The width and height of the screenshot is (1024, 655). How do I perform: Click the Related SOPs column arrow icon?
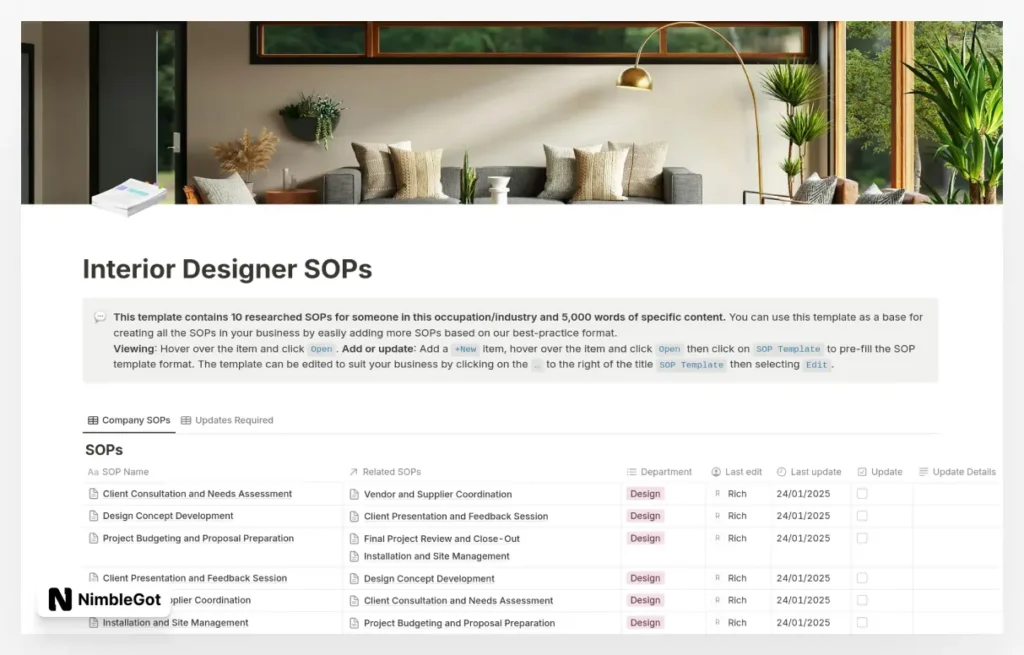pyautogui.click(x=353, y=472)
